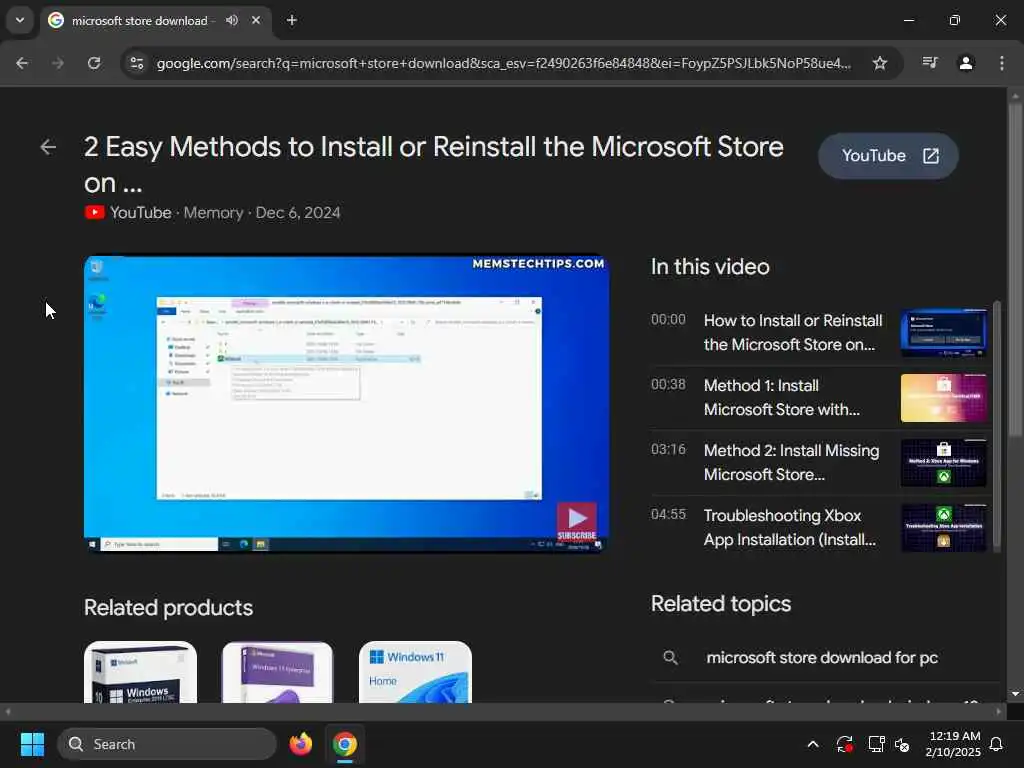Click the magnifier icon next to related topic
Image resolution: width=1024 pixels, height=768 pixels.
pos(670,658)
